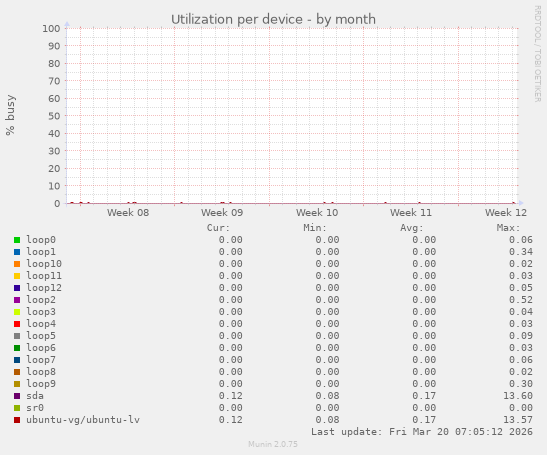Image resolution: width=547 pixels, height=455 pixels.
Task: Click the loop2 purple color swatch
Action: 17,300
